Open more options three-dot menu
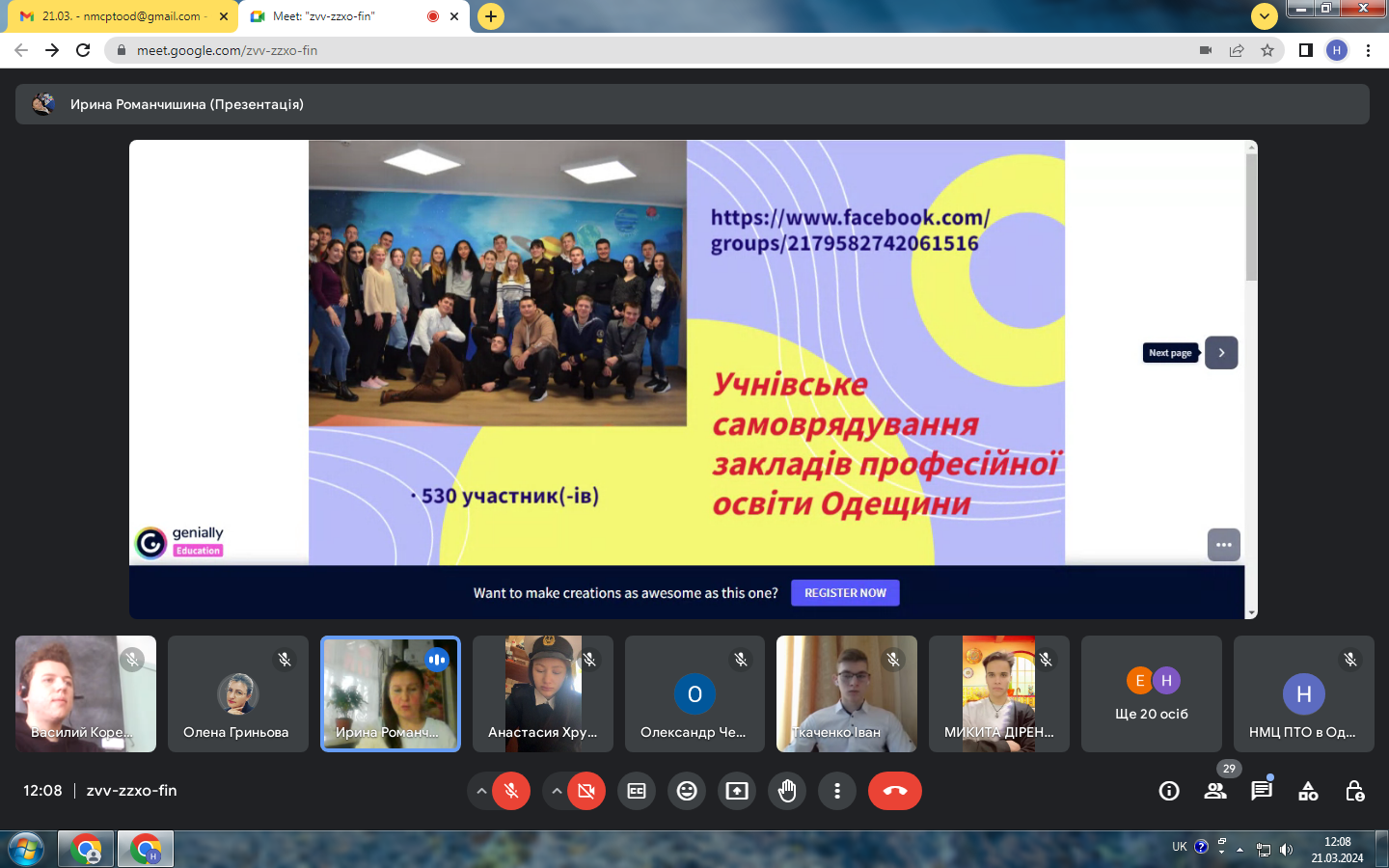The width and height of the screenshot is (1389, 868). click(x=837, y=791)
